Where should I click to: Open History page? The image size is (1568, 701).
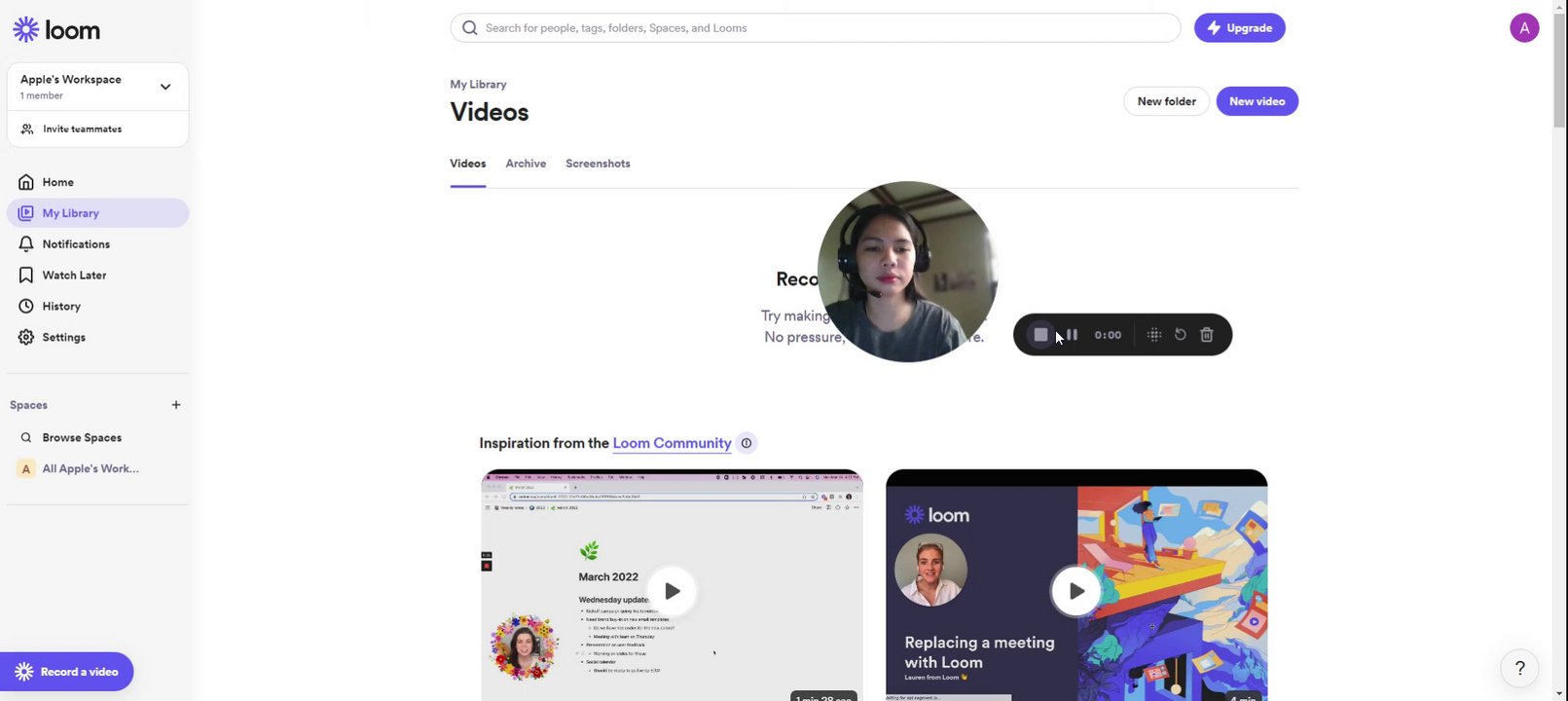pyautogui.click(x=97, y=307)
